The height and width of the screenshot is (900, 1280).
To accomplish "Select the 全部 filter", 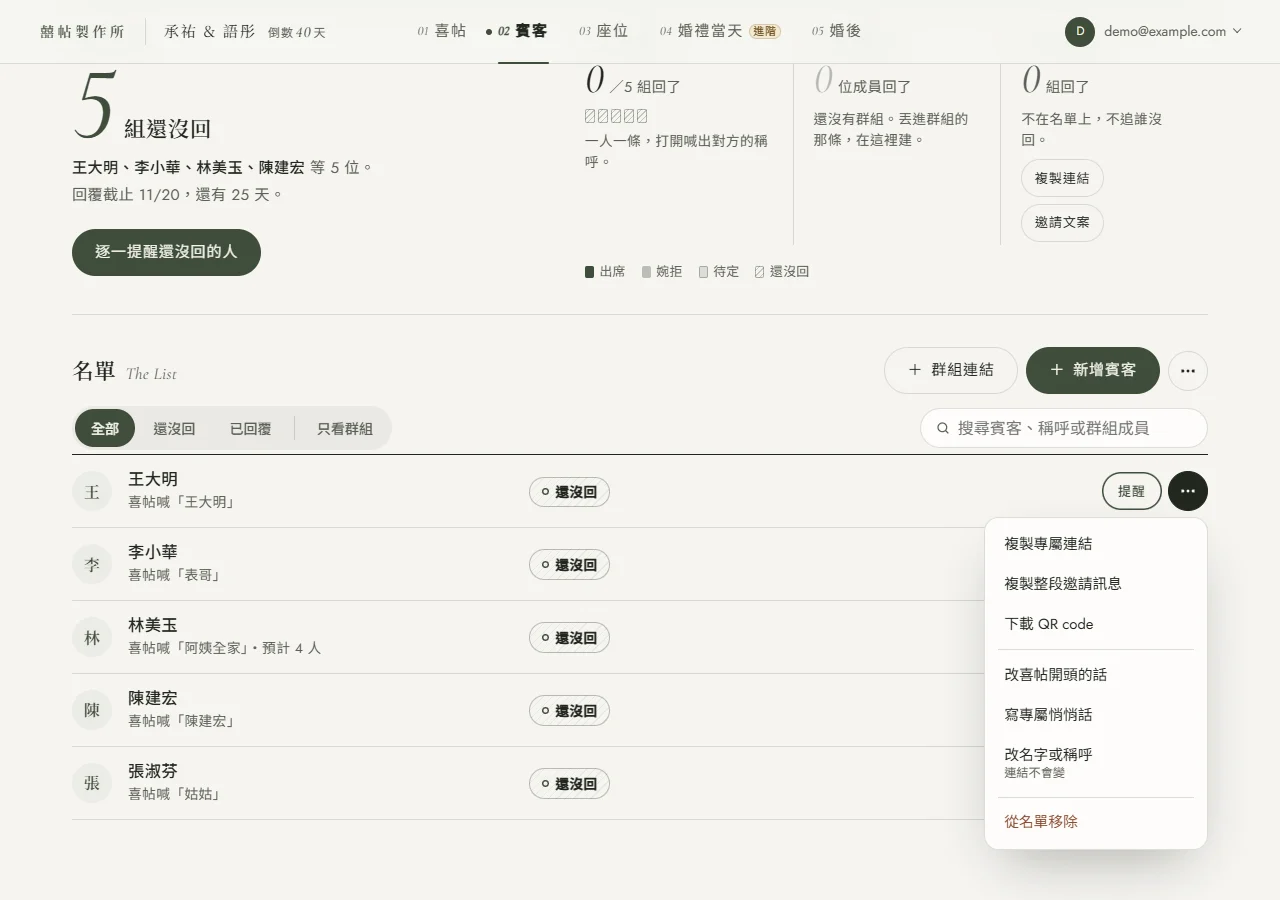I will [105, 428].
